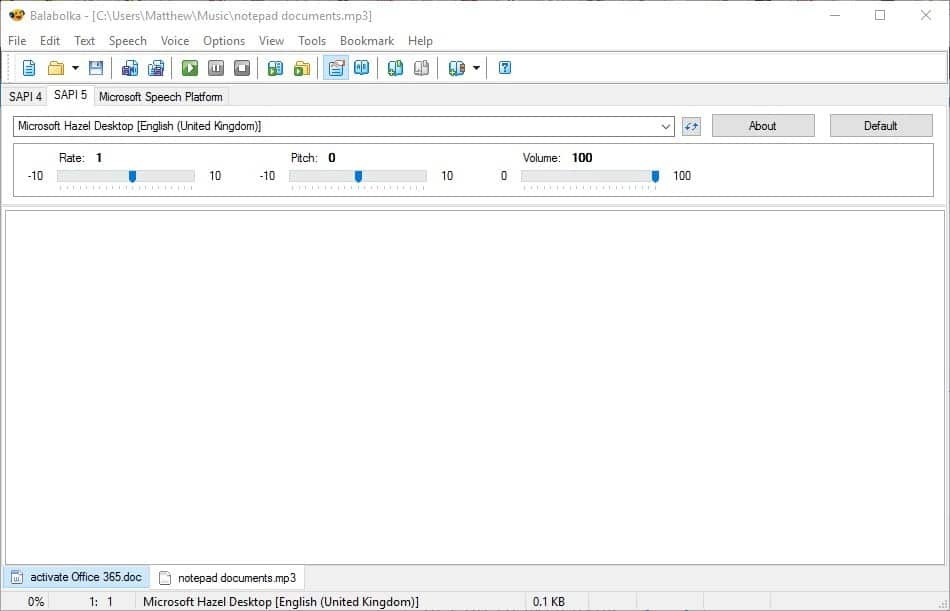Expand the arrow next to the bookmark list icon
Screen dimensions: 950x611
476,68
